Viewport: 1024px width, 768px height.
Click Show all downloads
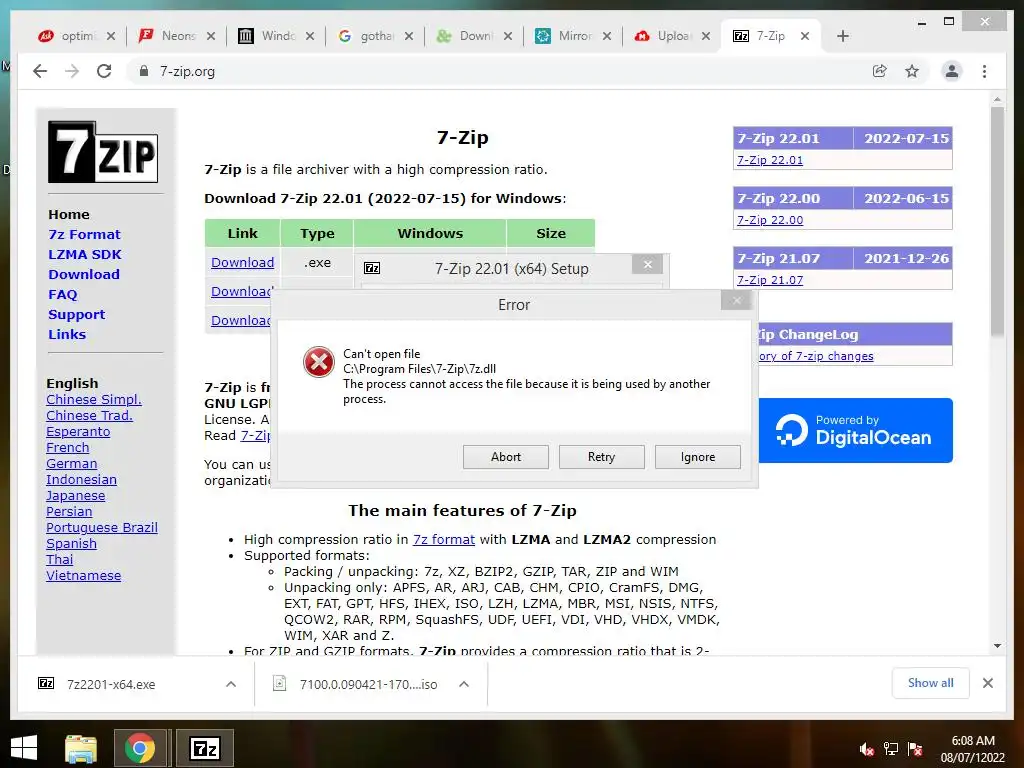point(930,683)
